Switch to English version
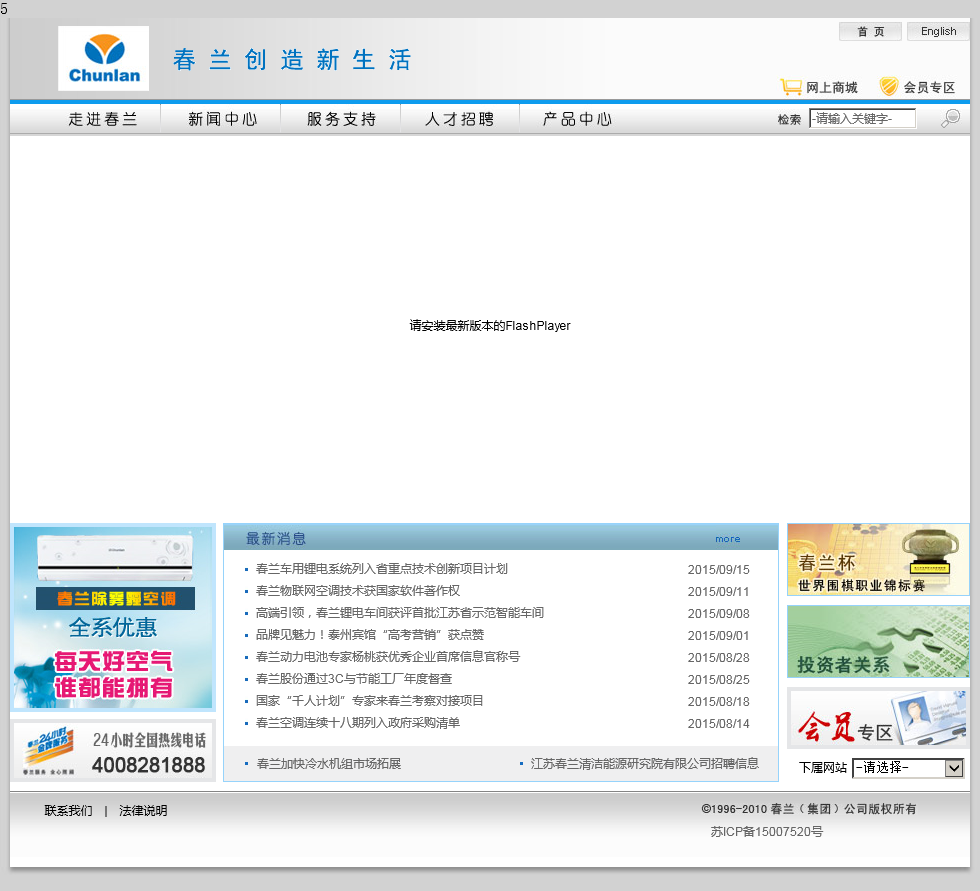The height and width of the screenshot is (891, 980). (938, 31)
